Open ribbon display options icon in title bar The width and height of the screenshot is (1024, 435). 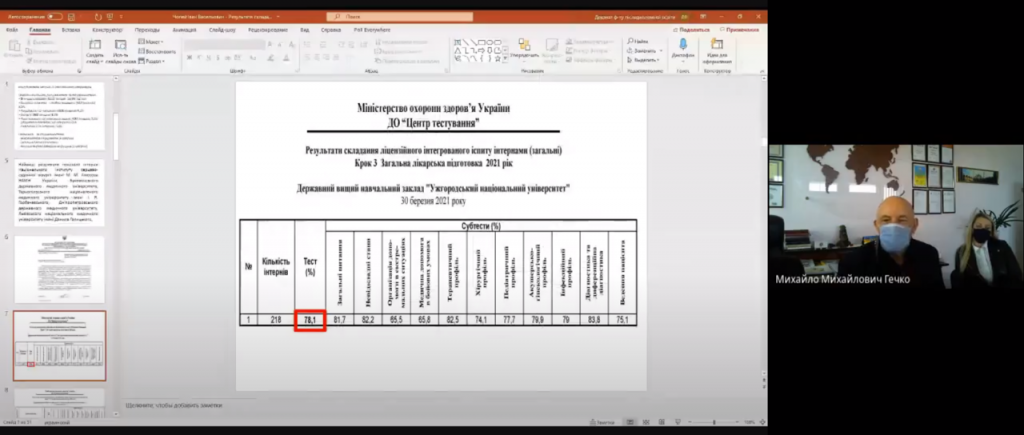703,16
